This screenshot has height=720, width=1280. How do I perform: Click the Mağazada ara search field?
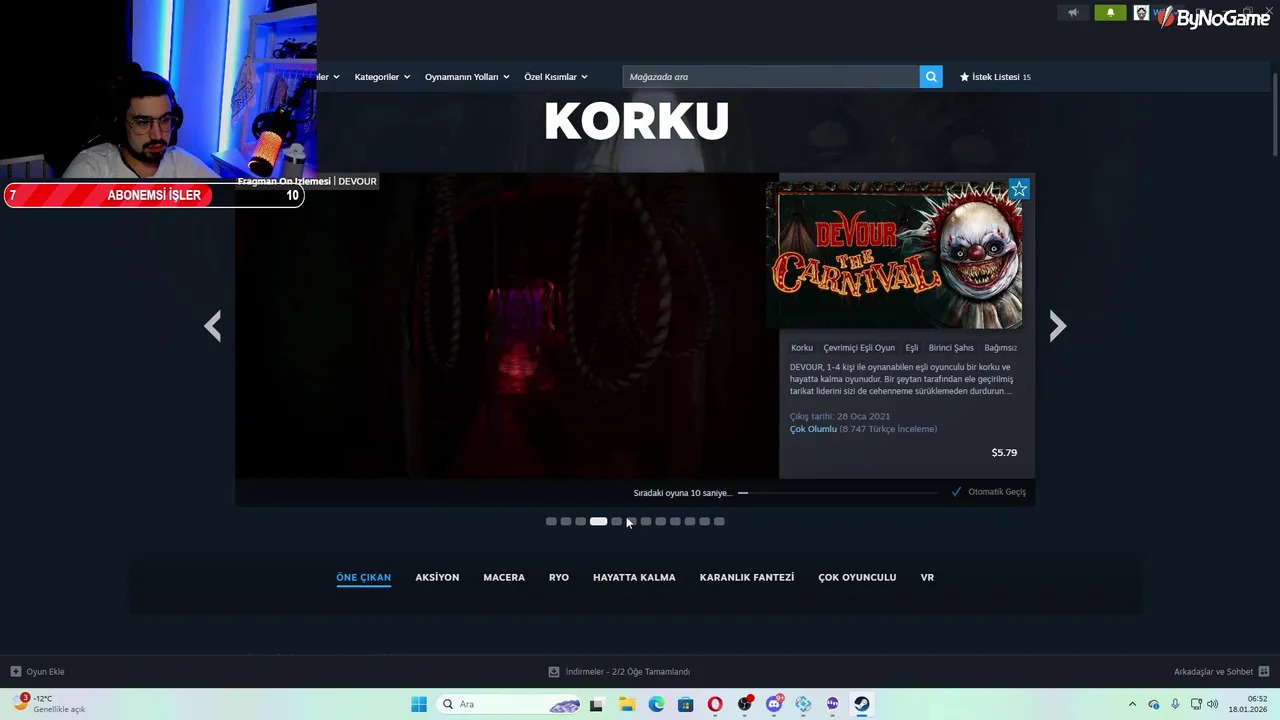(x=770, y=77)
